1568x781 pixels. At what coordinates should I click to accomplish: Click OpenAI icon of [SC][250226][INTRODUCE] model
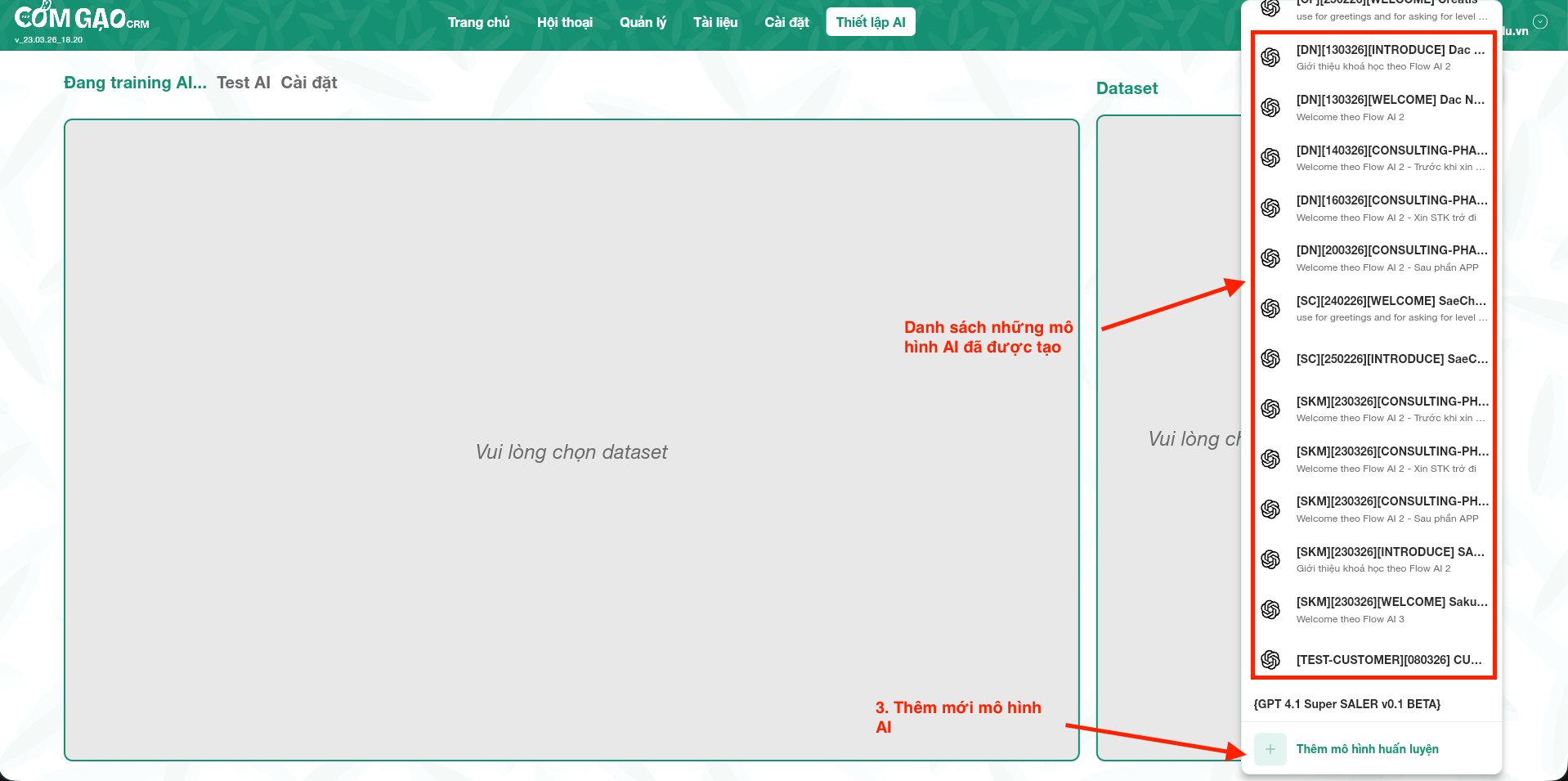point(1270,358)
